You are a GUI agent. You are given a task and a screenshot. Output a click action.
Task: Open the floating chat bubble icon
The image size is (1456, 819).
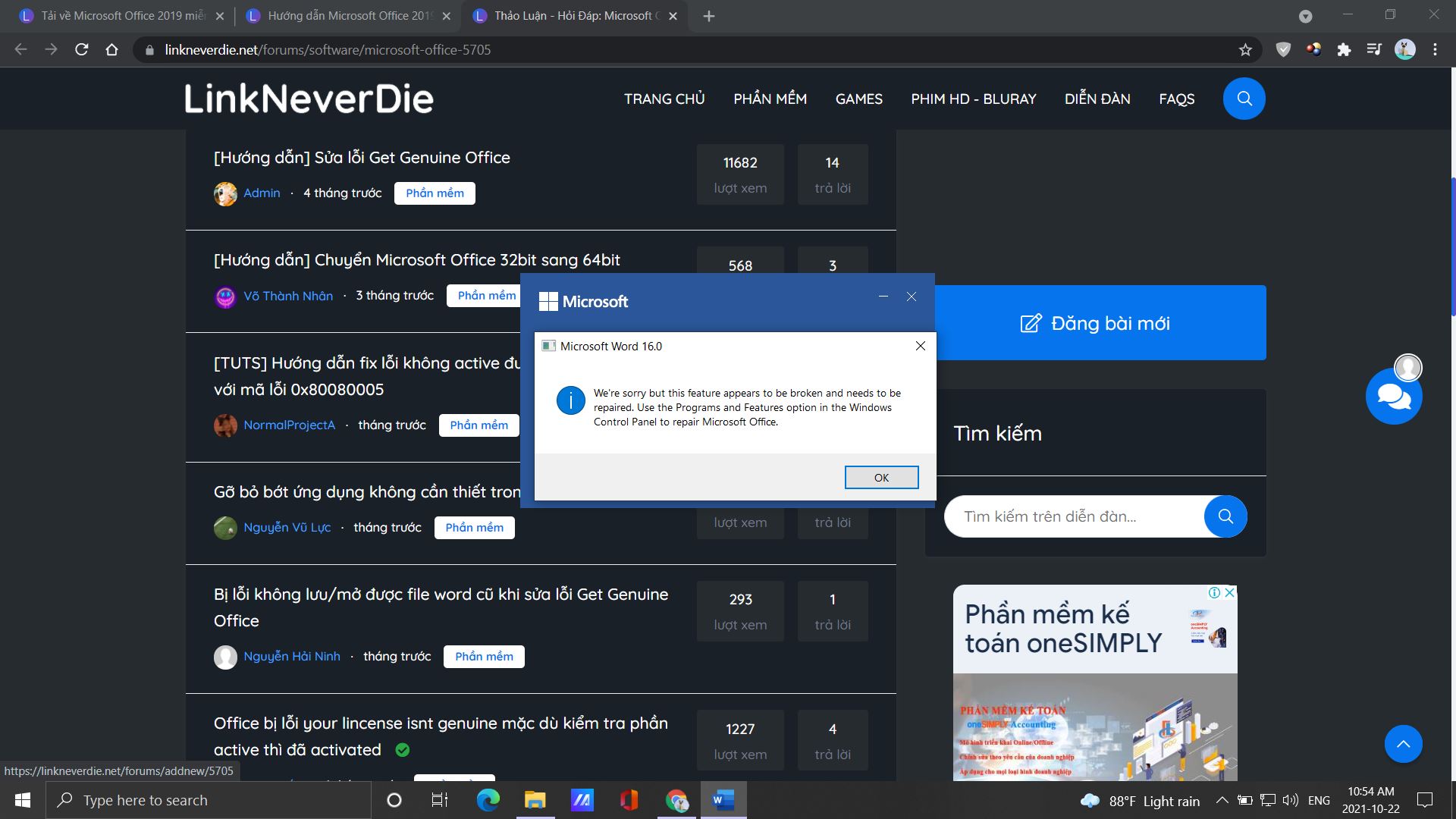click(x=1393, y=397)
